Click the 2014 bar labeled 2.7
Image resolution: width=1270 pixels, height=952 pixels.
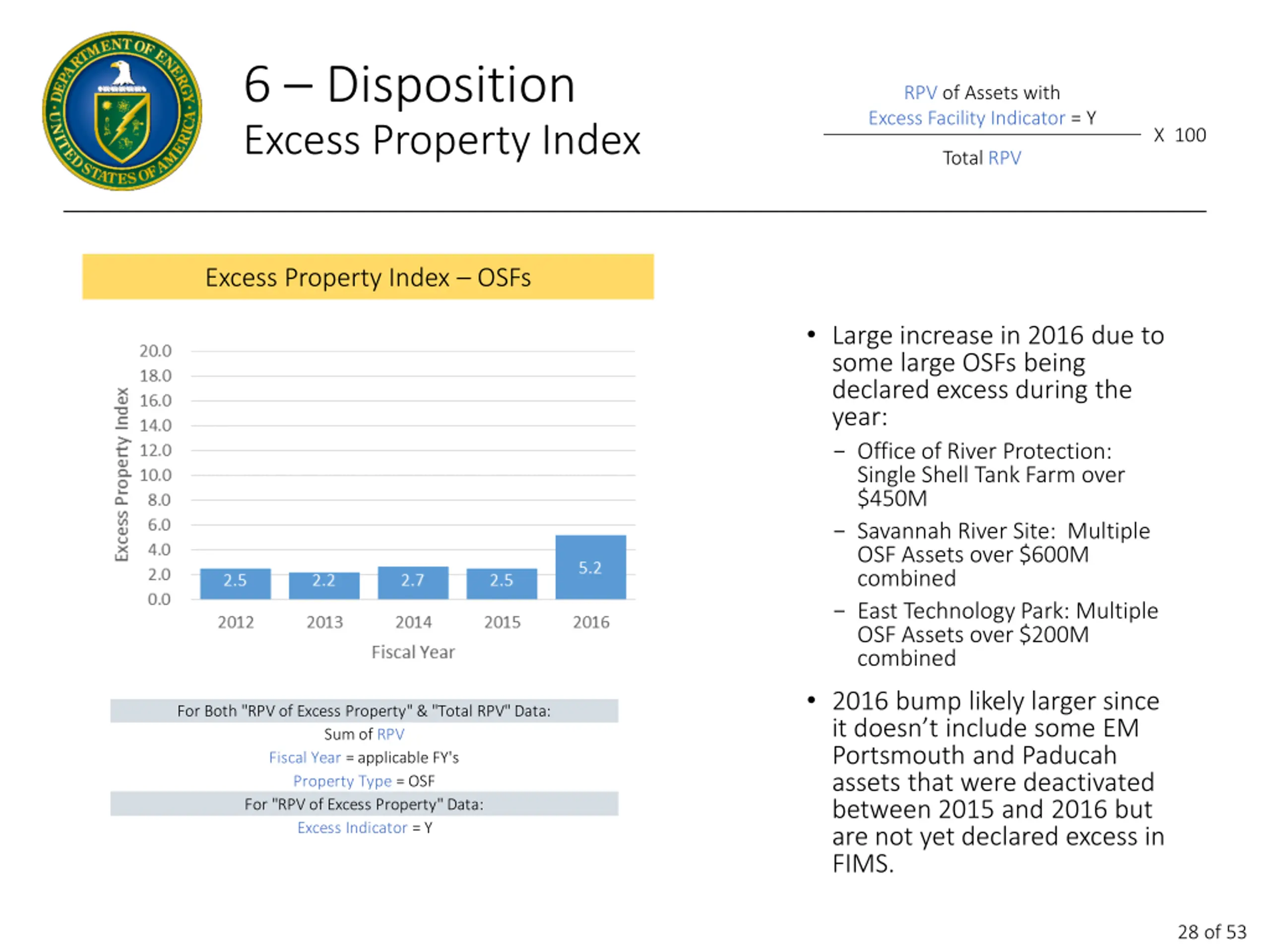click(413, 582)
